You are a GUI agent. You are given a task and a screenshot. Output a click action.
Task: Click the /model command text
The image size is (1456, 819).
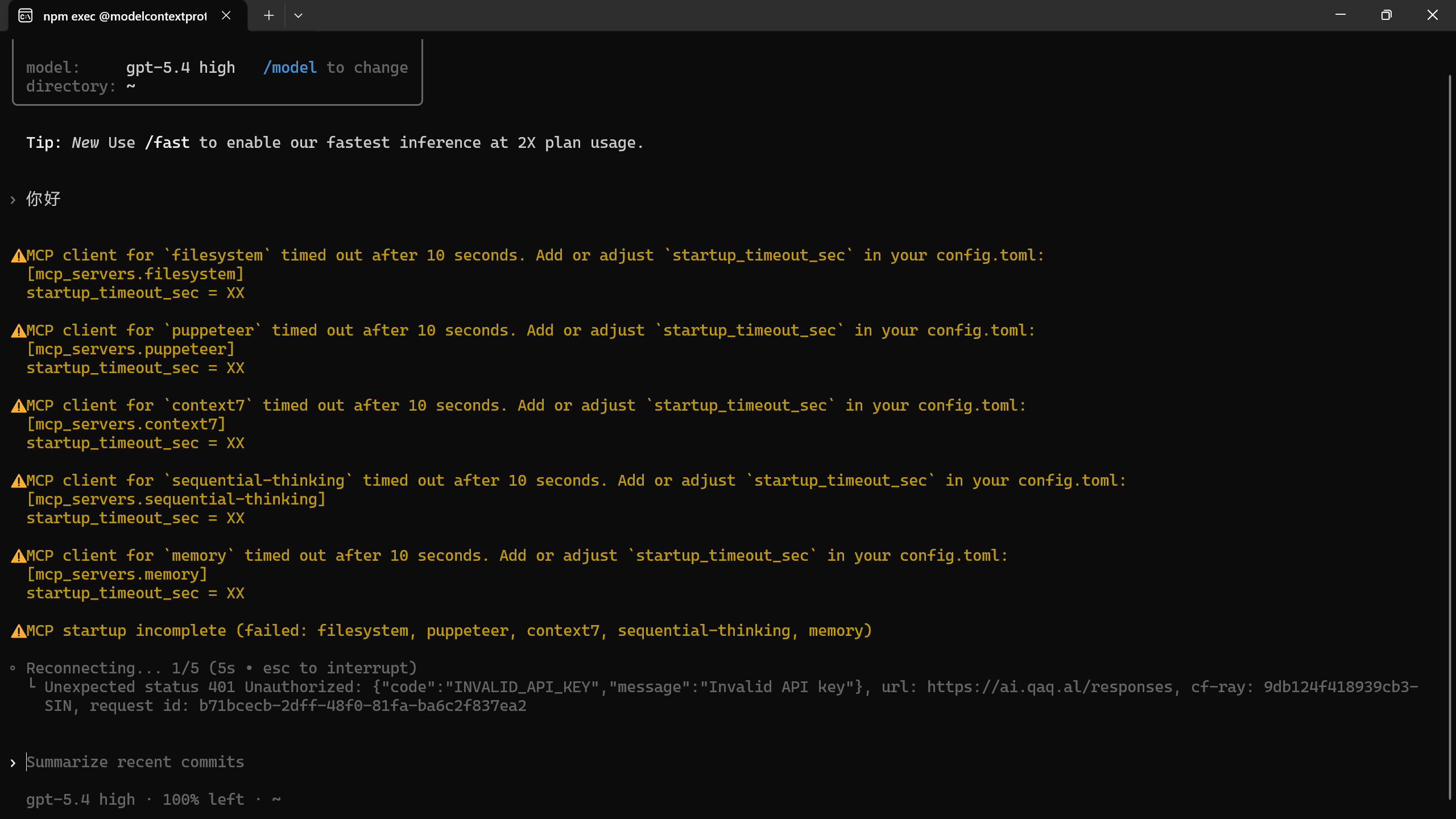pos(289,68)
